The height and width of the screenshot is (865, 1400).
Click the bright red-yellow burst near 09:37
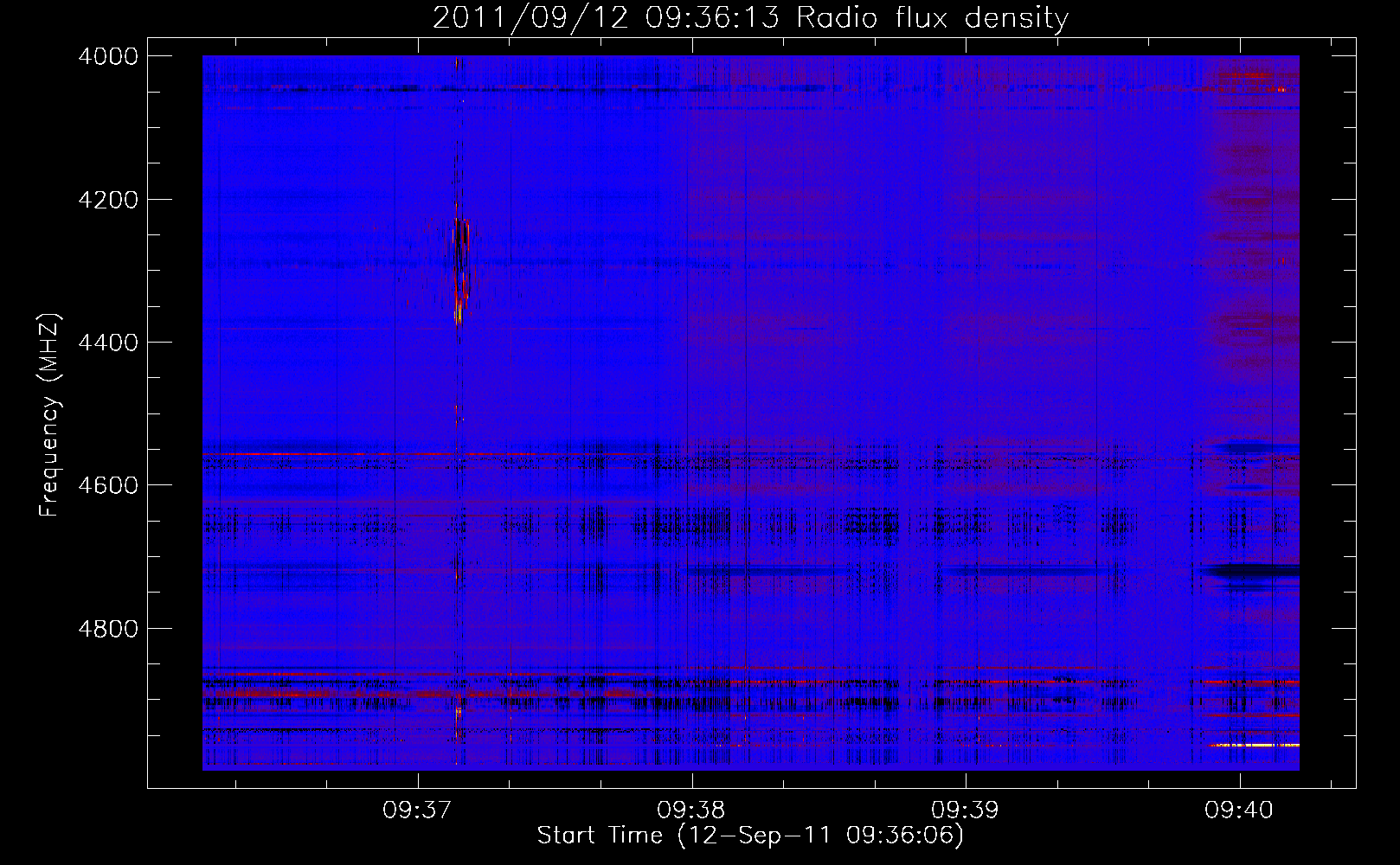pyautogui.click(x=460, y=271)
